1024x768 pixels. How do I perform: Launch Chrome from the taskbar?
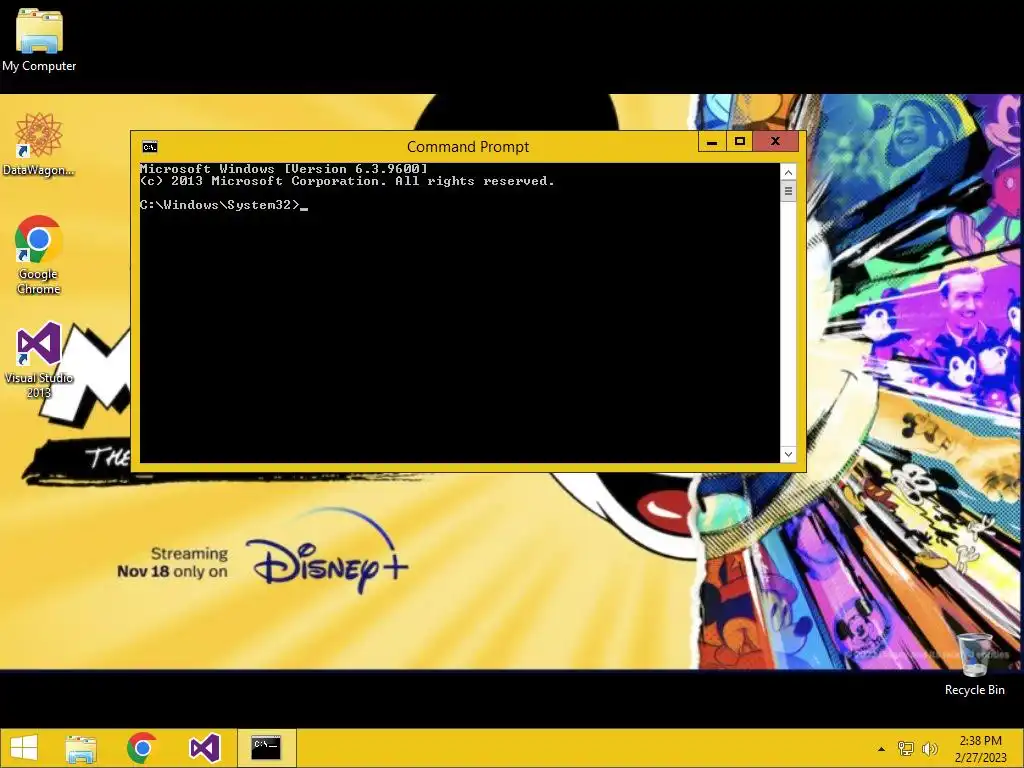tap(142, 748)
